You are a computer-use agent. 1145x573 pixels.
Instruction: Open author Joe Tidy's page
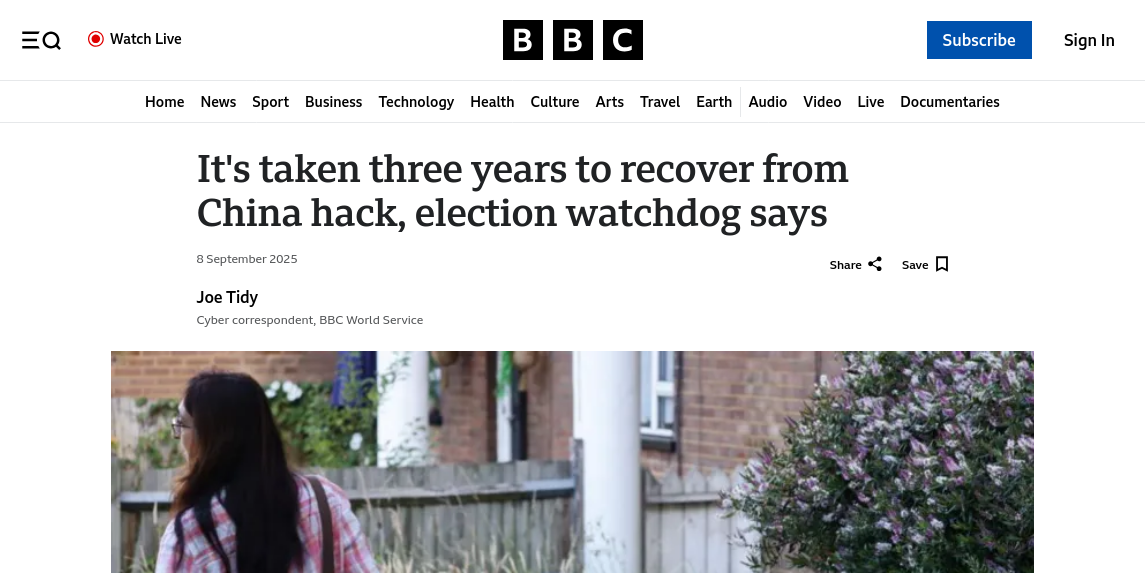coord(227,297)
